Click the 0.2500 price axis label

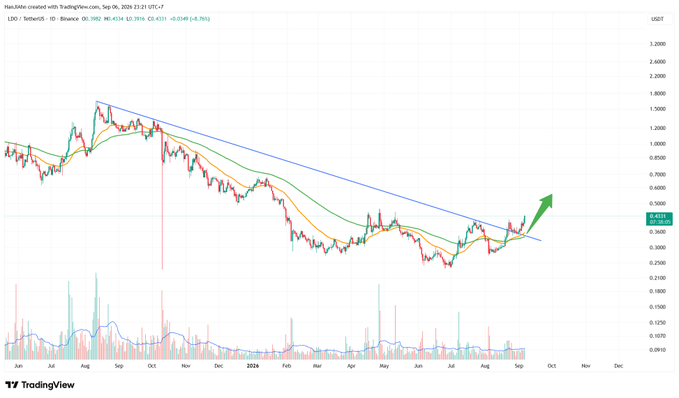657,263
